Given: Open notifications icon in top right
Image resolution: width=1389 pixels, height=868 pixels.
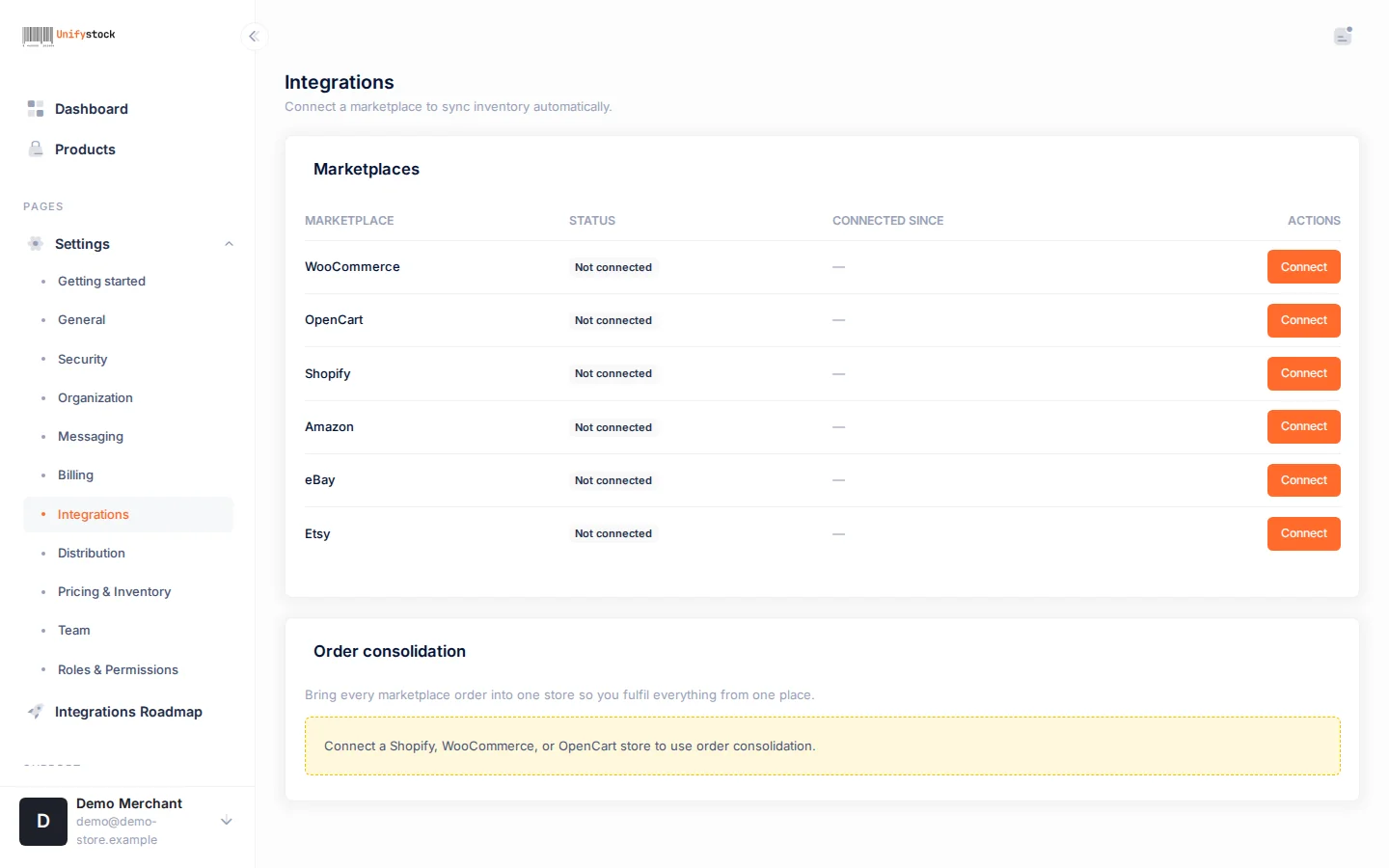Looking at the screenshot, I should click(x=1343, y=36).
